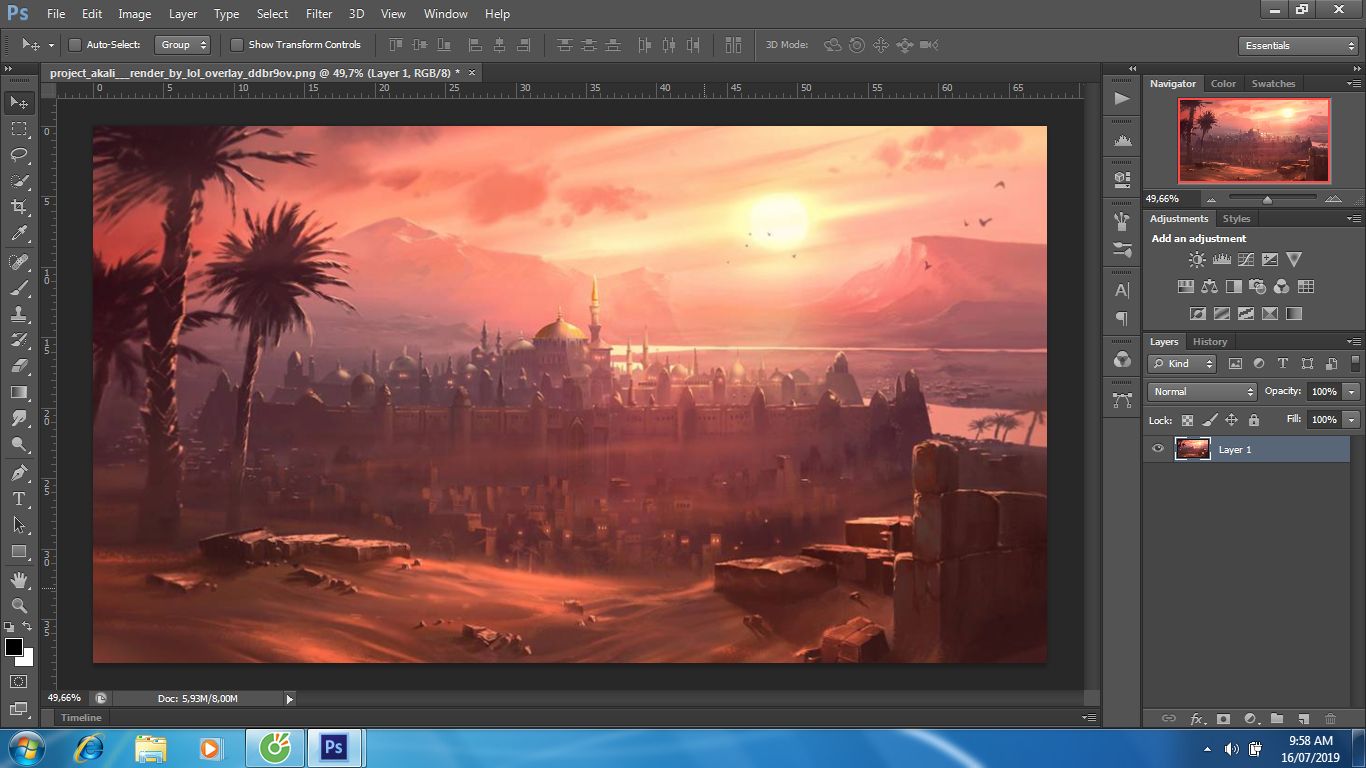Select the Quick Selection tool

19,181
